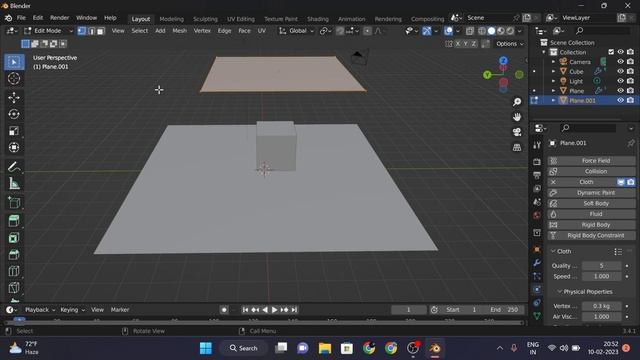Select the Add Cube tool
640x360 pixels.
coord(14,202)
